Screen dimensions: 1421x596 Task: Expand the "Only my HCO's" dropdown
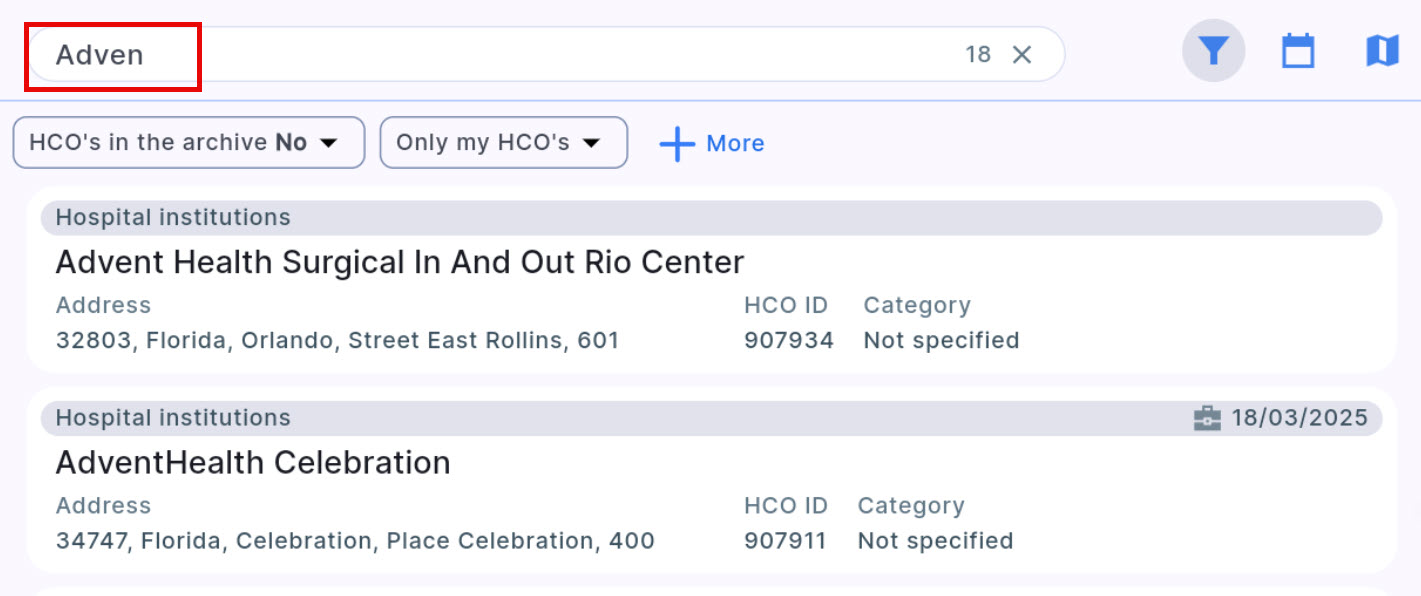click(x=503, y=143)
